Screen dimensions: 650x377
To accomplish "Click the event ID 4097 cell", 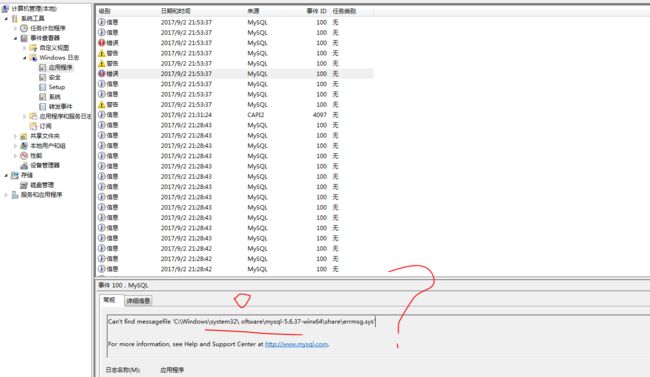I will [320, 115].
